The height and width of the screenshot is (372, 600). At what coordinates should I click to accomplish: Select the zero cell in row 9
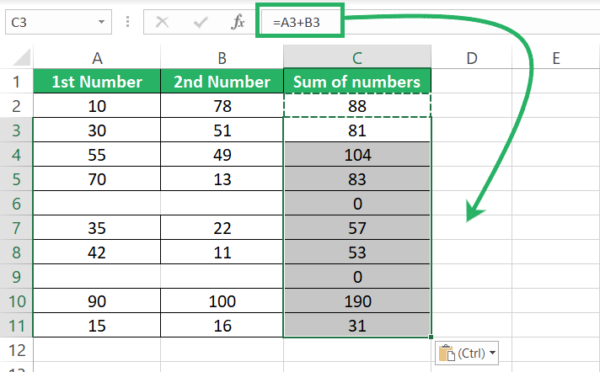click(357, 277)
